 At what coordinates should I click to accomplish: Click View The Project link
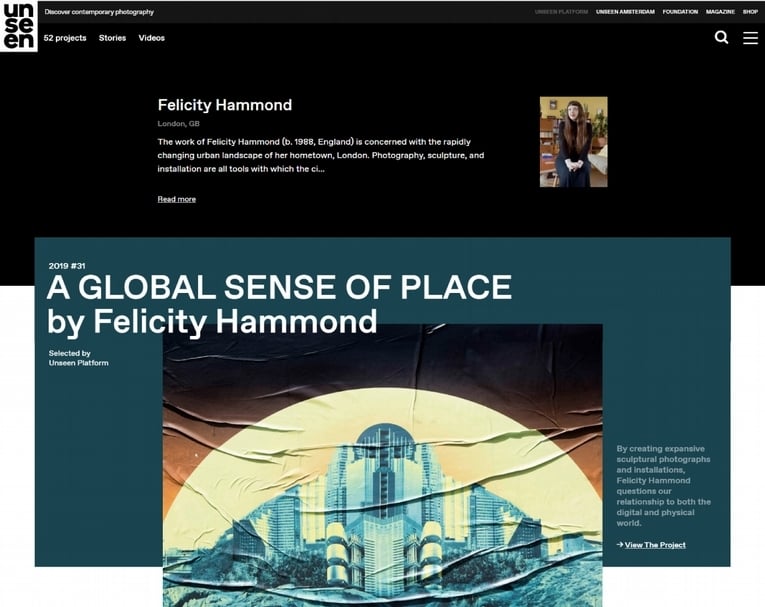tap(655, 545)
